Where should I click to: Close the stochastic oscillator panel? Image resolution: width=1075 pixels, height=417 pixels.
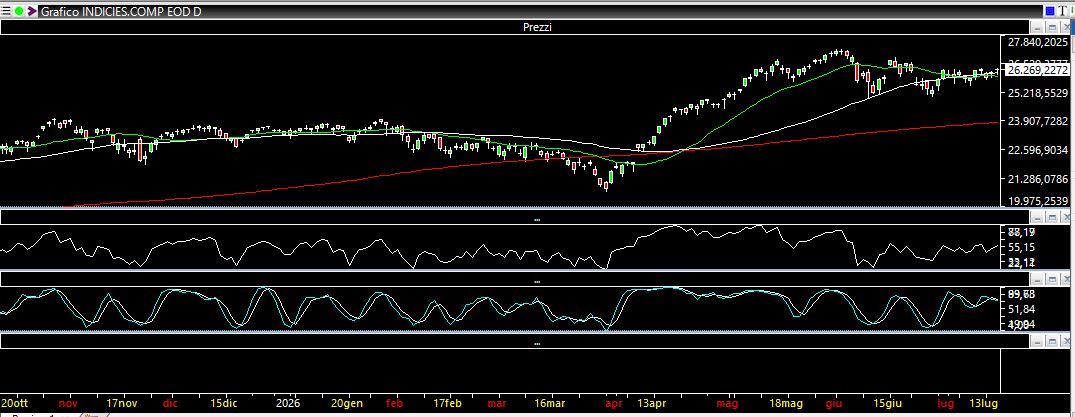coord(1067,279)
